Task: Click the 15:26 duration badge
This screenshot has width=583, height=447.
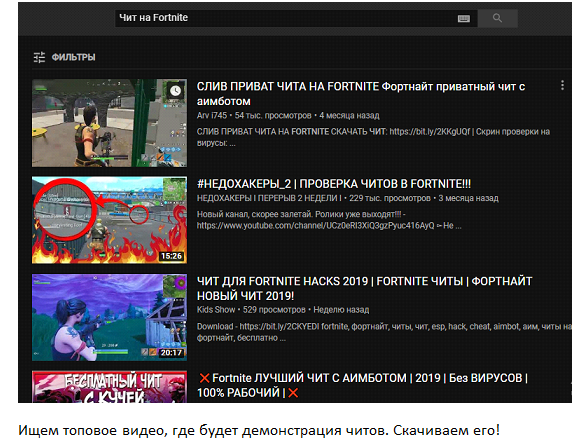Action: tap(171, 256)
